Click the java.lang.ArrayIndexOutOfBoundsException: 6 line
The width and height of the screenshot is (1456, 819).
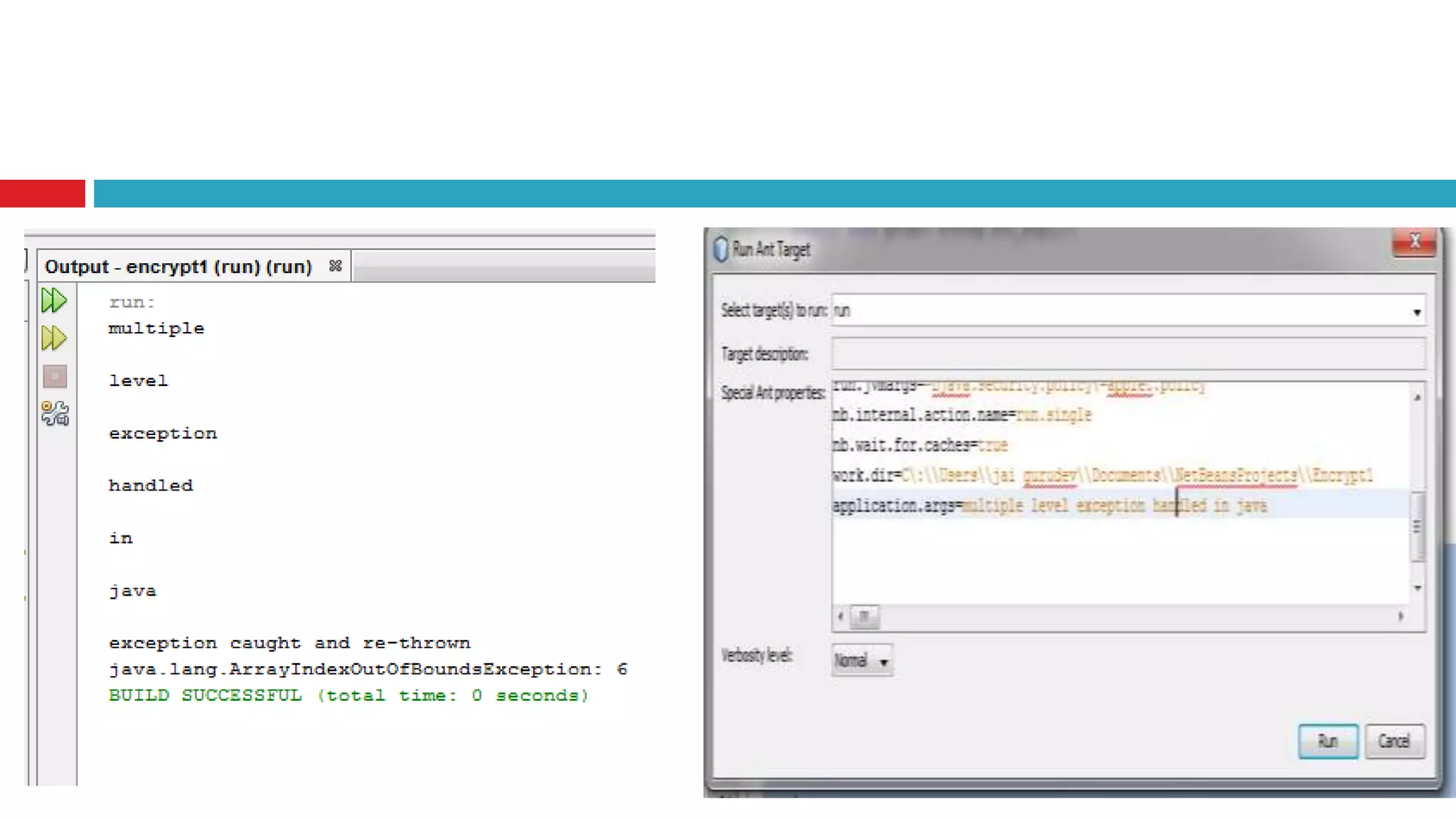coord(368,669)
